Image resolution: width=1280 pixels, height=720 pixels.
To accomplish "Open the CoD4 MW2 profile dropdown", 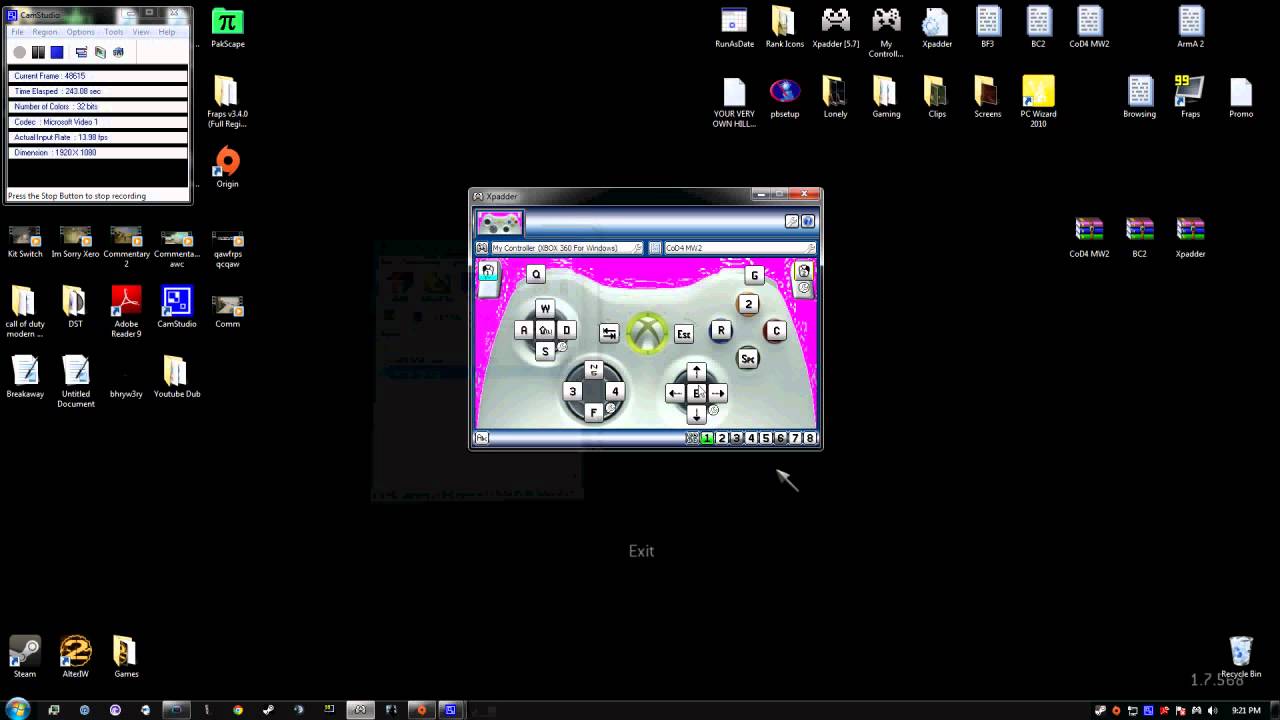I will 740,248.
